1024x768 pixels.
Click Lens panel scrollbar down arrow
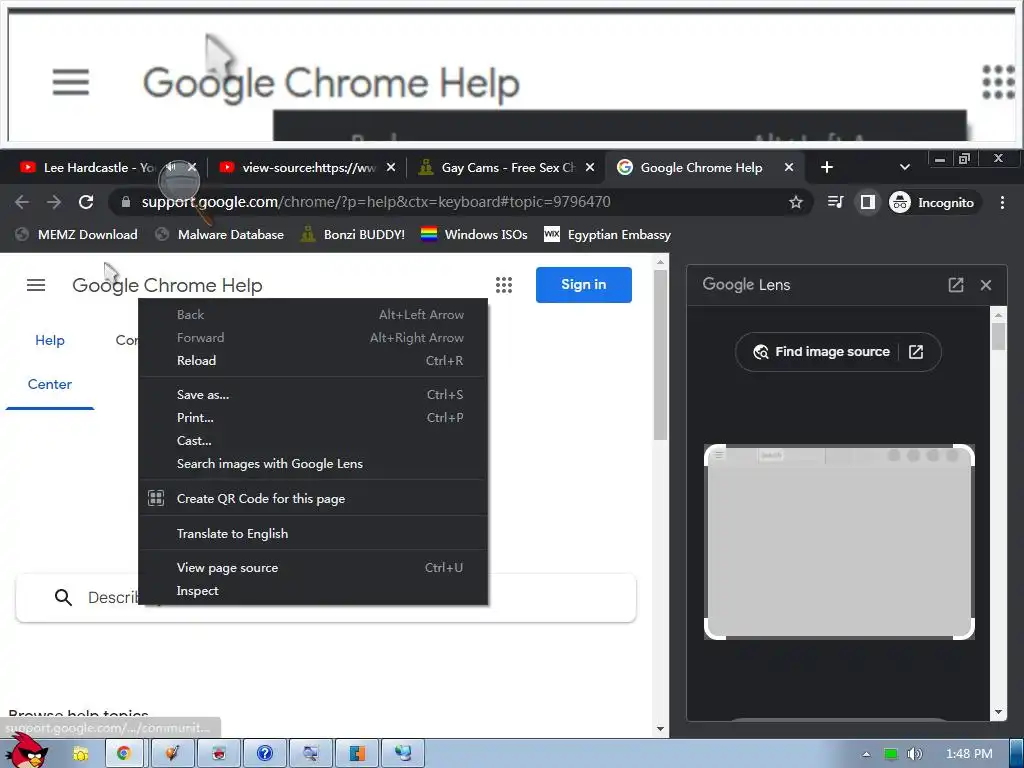point(998,712)
